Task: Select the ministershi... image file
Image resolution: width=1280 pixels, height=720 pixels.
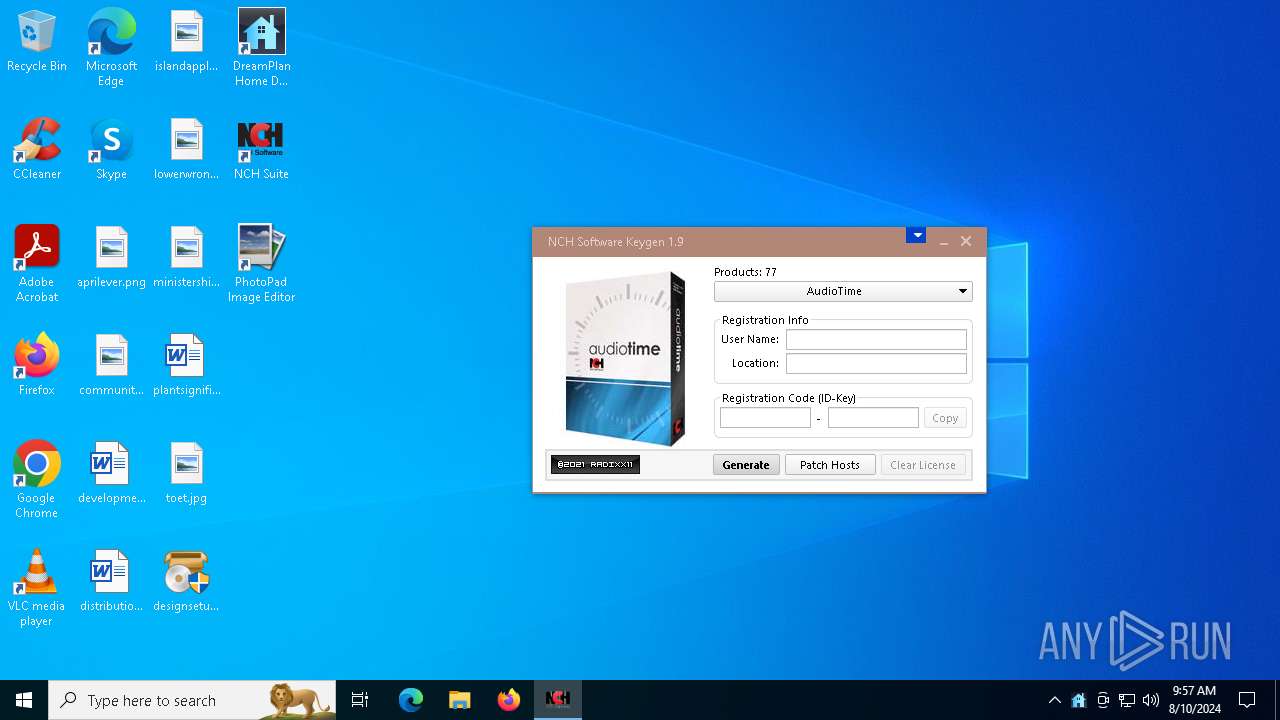Action: (x=186, y=258)
